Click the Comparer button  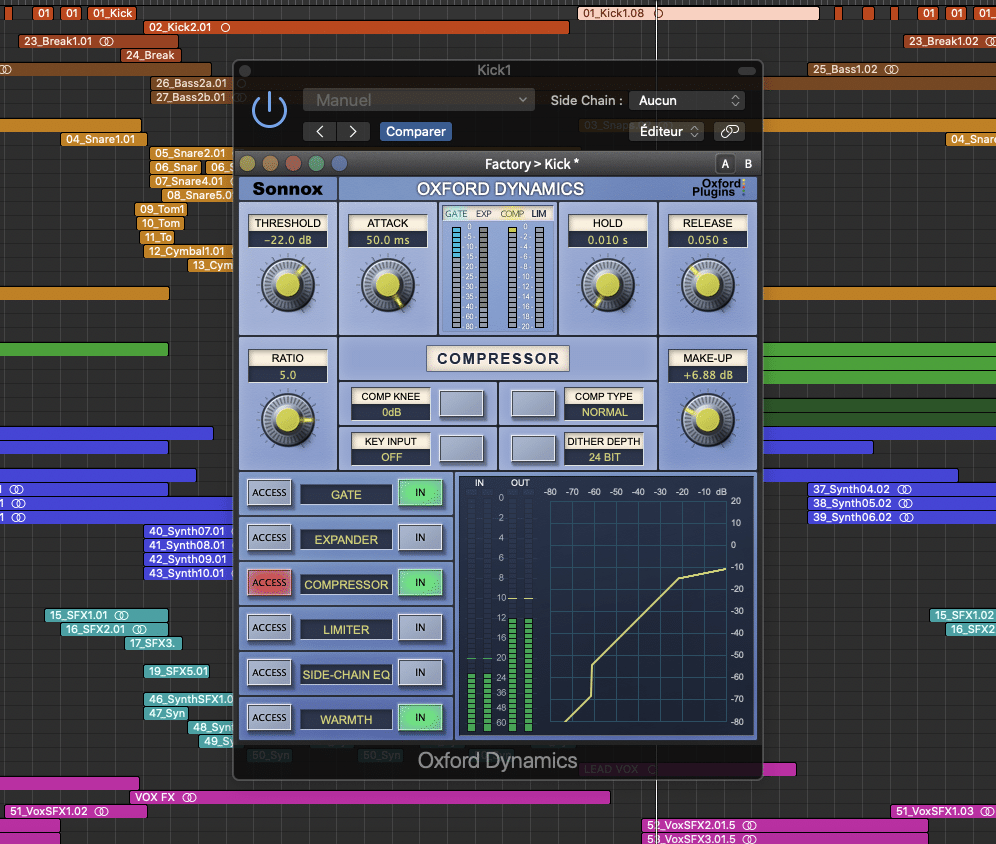415,131
